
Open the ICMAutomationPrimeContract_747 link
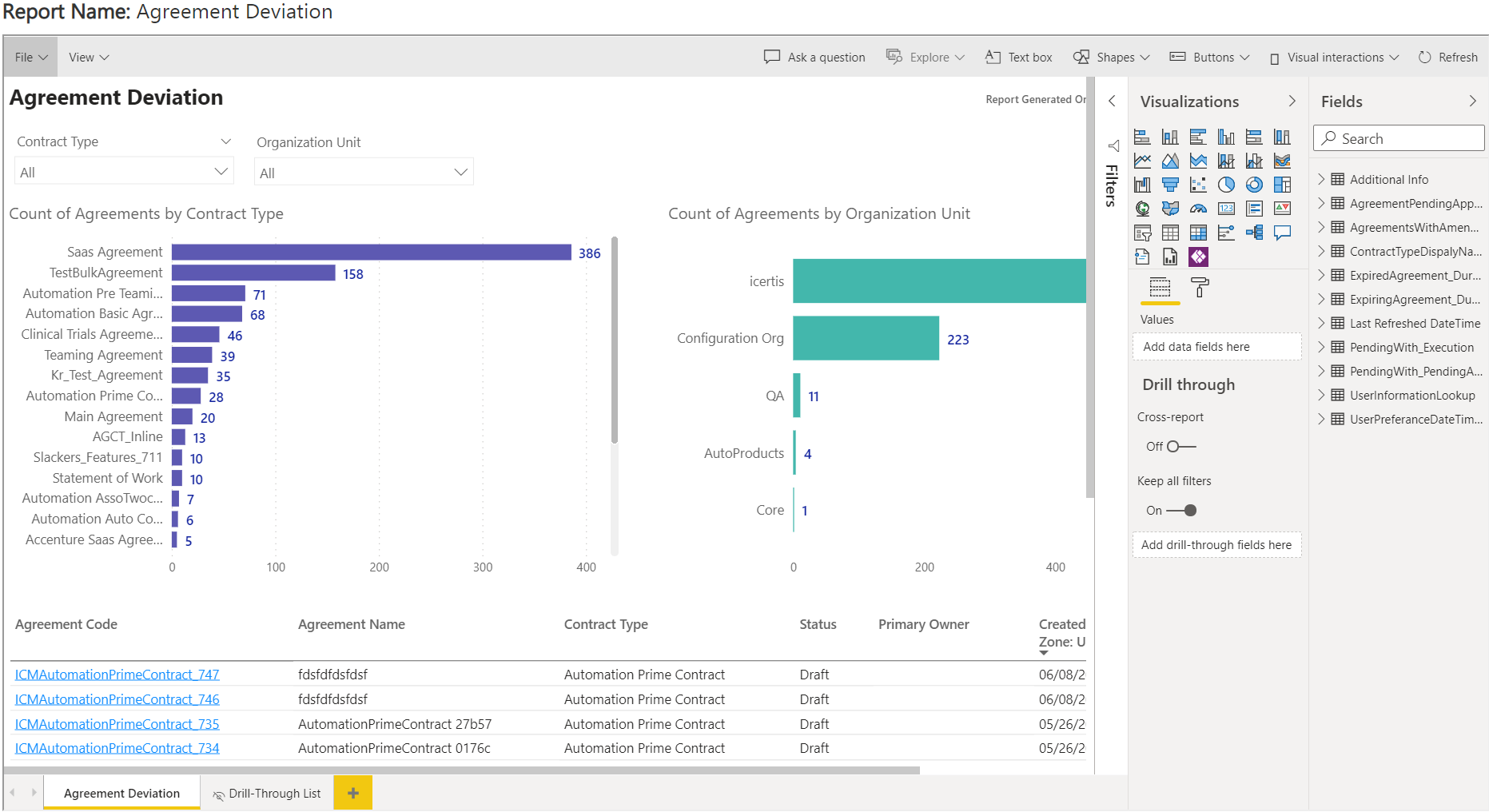[x=117, y=675]
